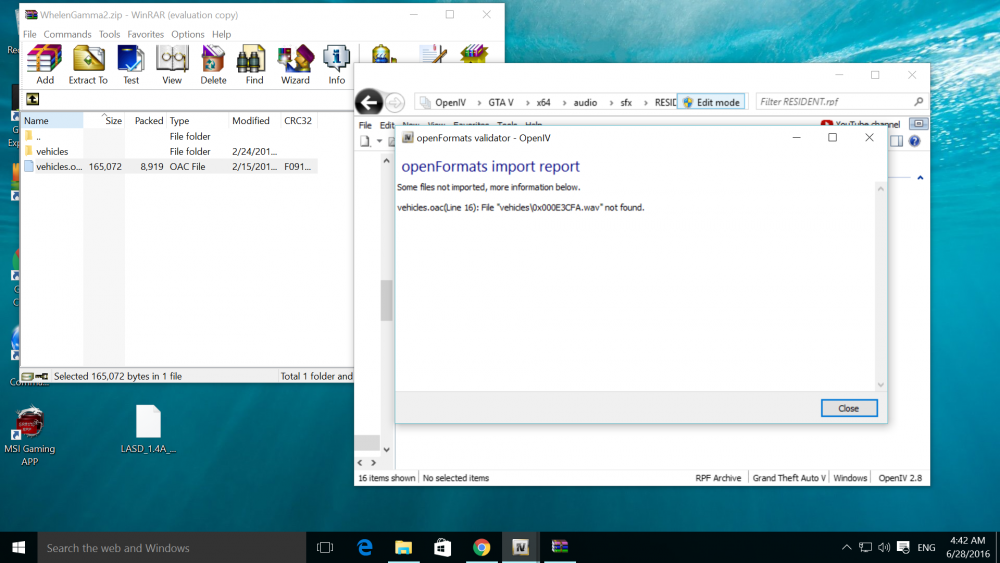
Task: Select audio breadcrumb segment
Action: coord(585,102)
